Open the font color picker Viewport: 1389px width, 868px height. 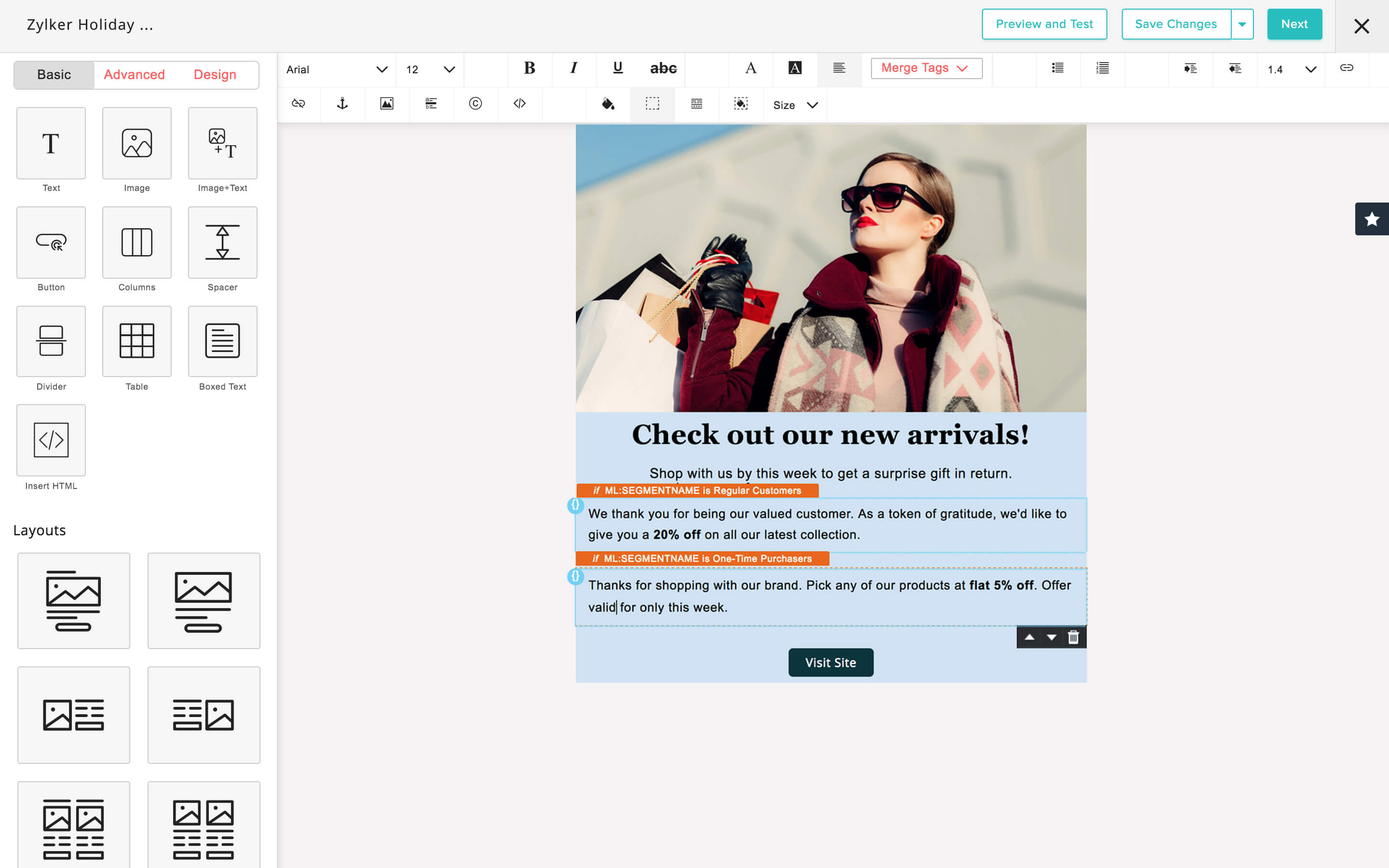751,68
